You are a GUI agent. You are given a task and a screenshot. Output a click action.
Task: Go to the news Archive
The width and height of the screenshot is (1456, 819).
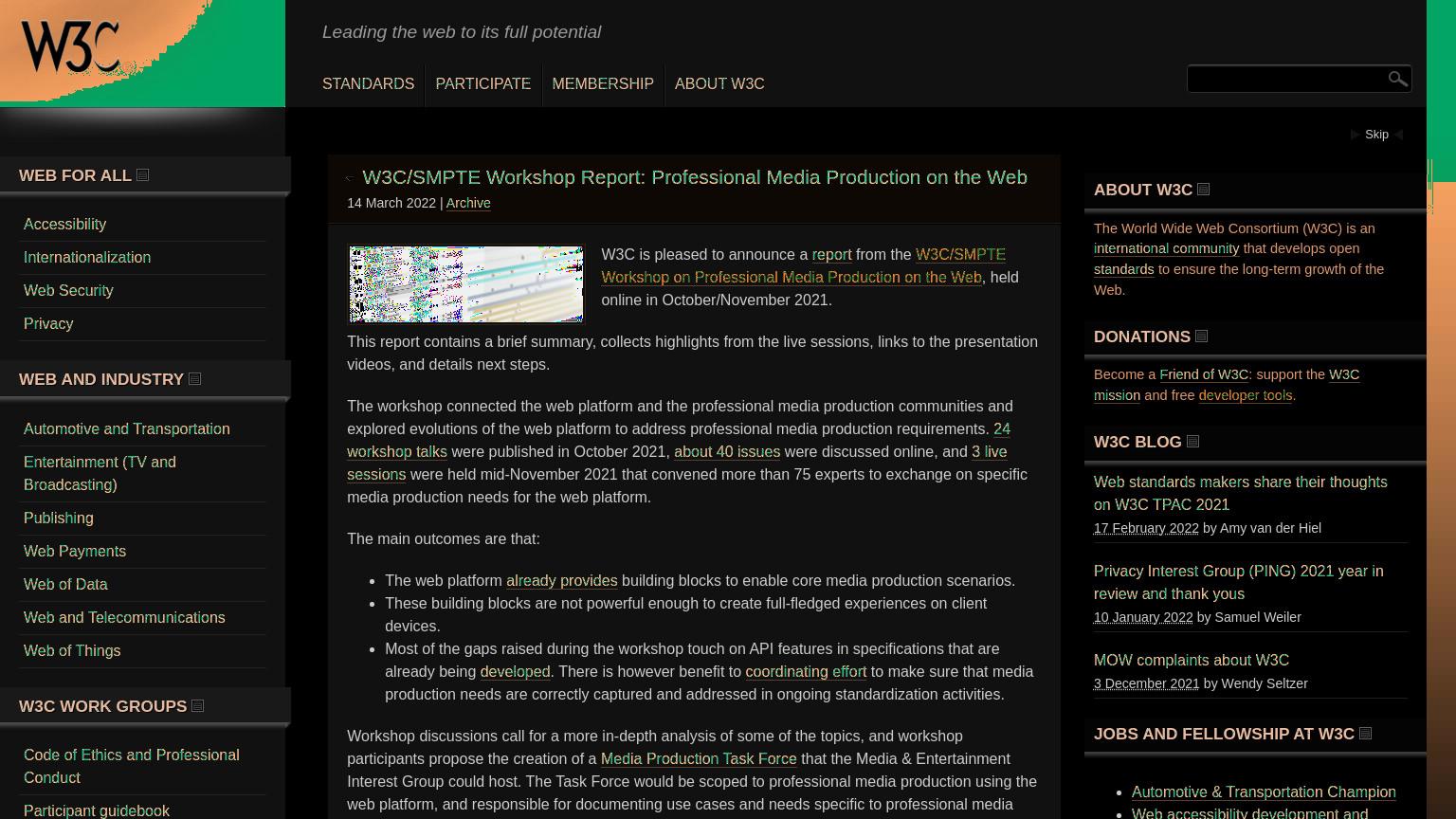tap(468, 203)
